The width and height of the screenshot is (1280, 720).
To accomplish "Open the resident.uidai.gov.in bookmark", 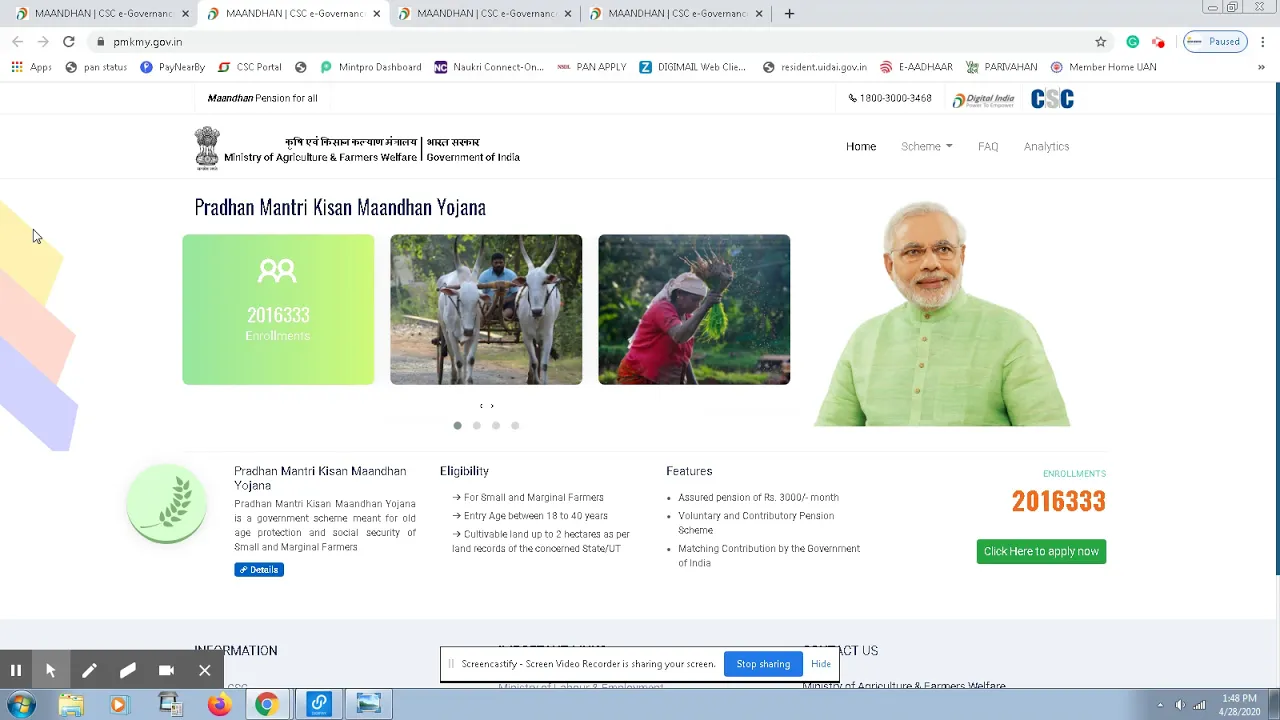I will [x=814, y=67].
